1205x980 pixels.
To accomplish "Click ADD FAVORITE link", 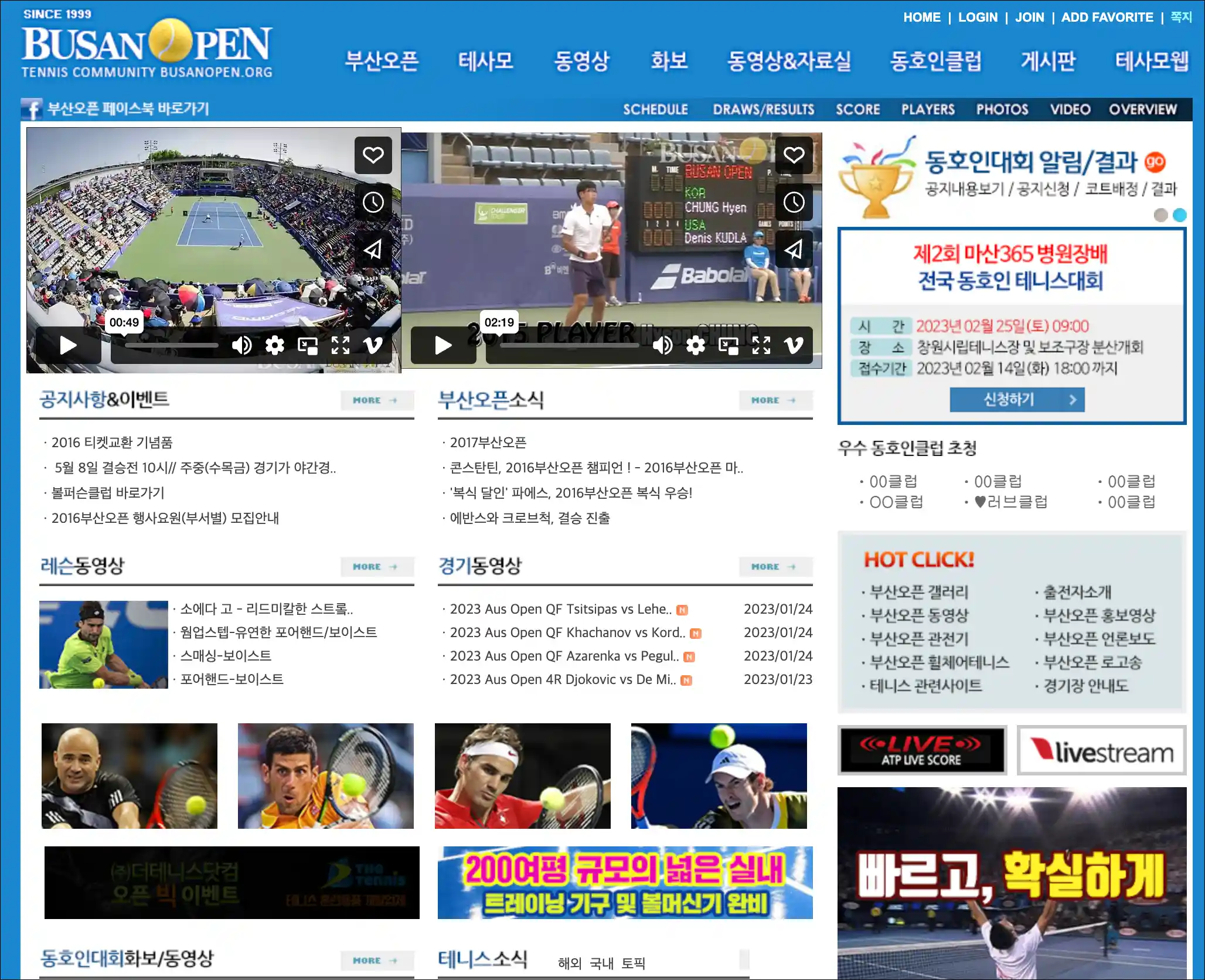I will 1107,18.
